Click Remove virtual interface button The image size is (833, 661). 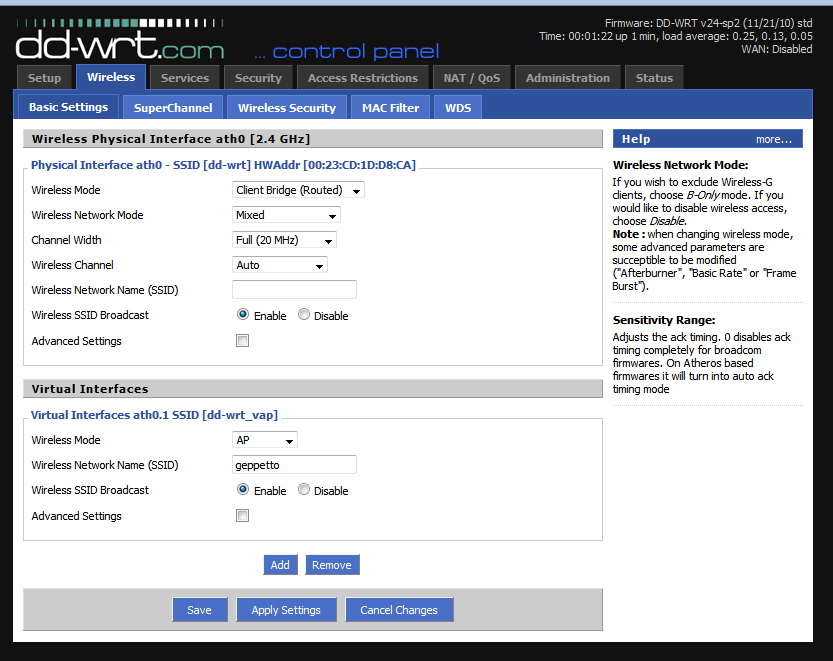(x=332, y=565)
